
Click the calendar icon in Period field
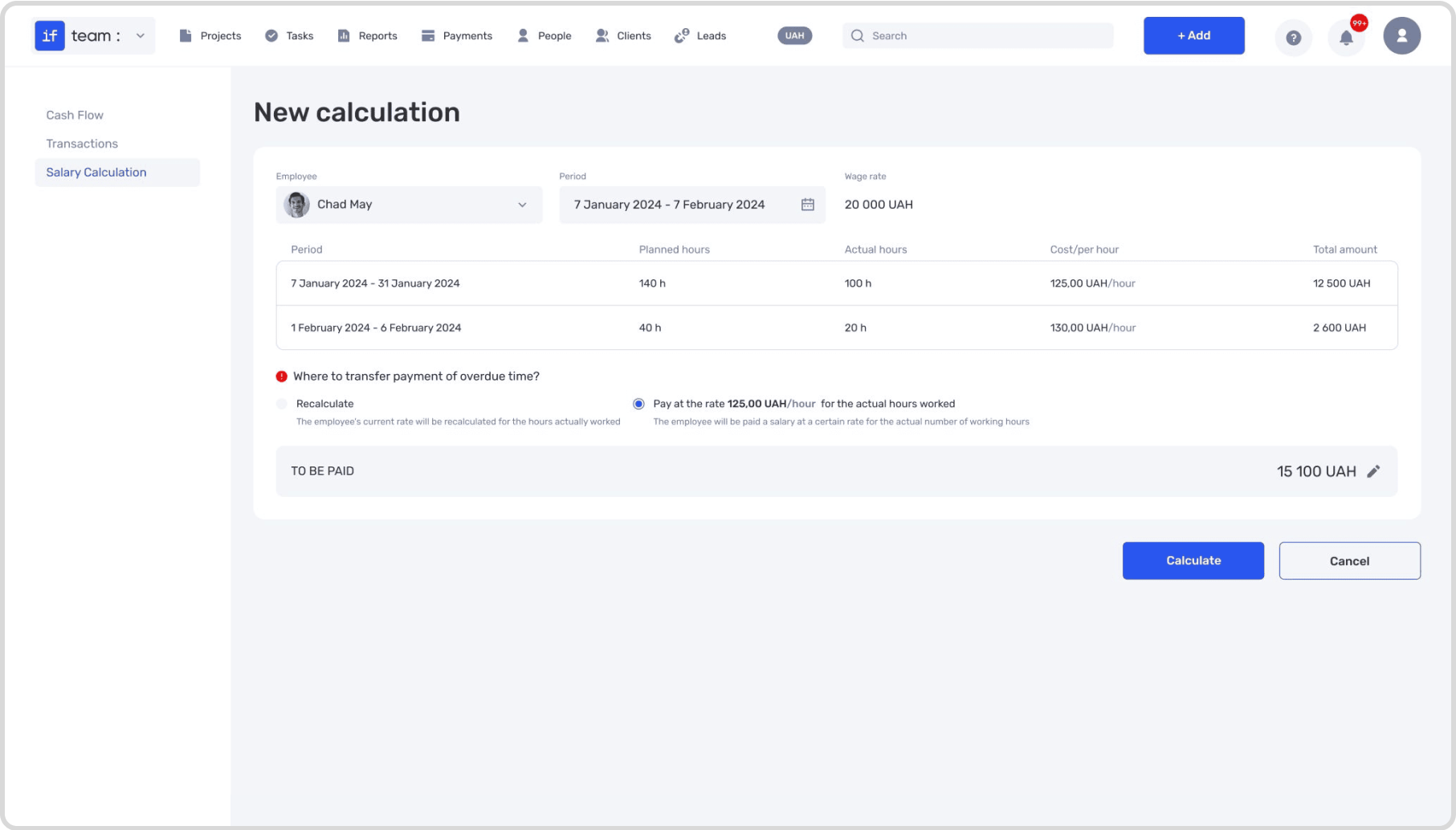coord(807,205)
